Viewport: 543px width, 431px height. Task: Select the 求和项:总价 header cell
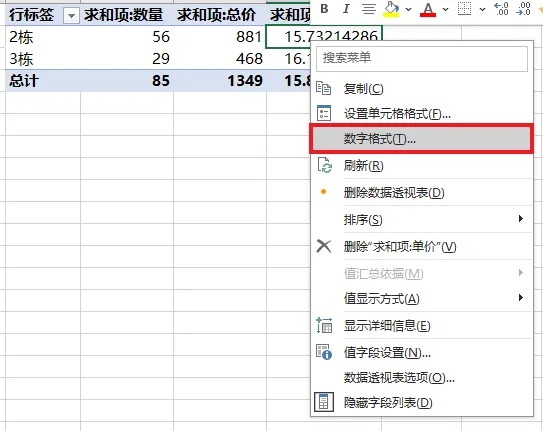(220, 15)
